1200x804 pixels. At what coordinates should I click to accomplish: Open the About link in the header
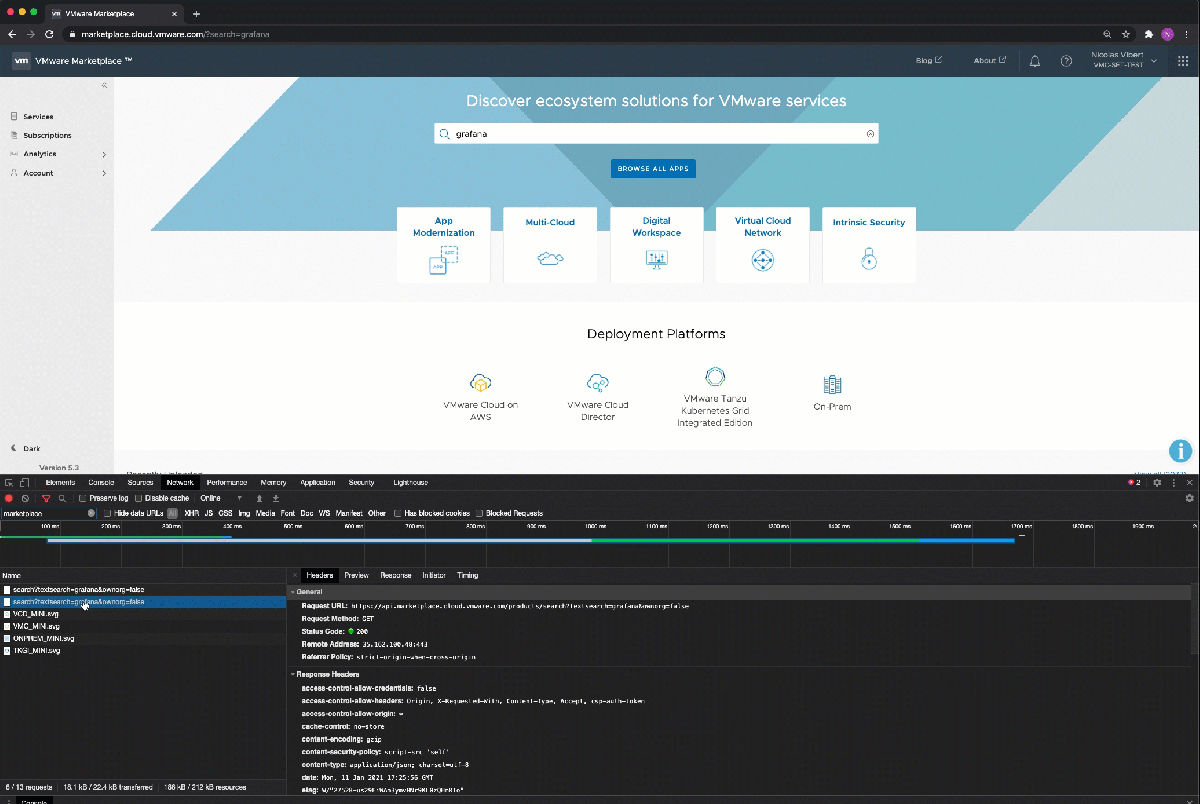click(x=990, y=61)
